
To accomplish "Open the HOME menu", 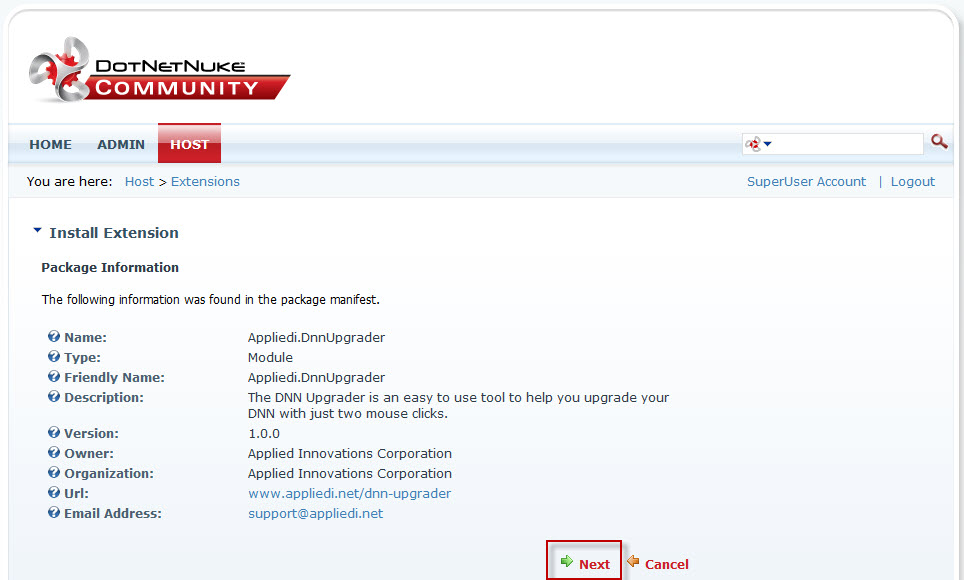I will pyautogui.click(x=50, y=145).
